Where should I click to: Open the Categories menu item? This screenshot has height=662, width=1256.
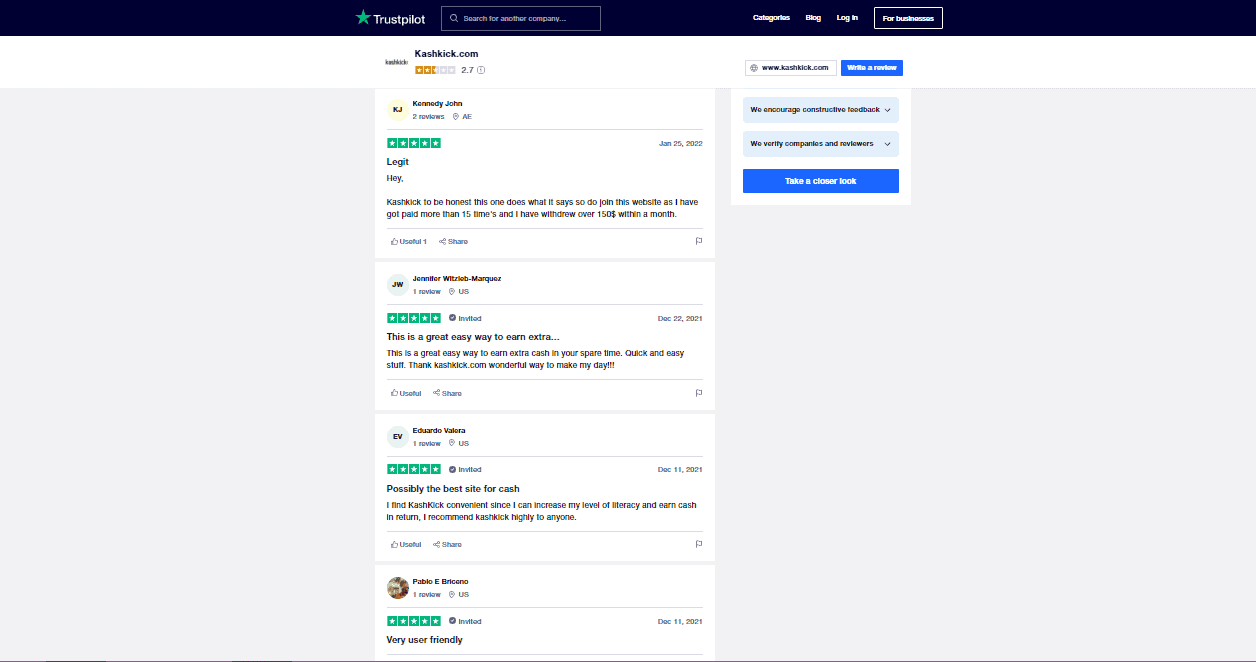pyautogui.click(x=771, y=18)
